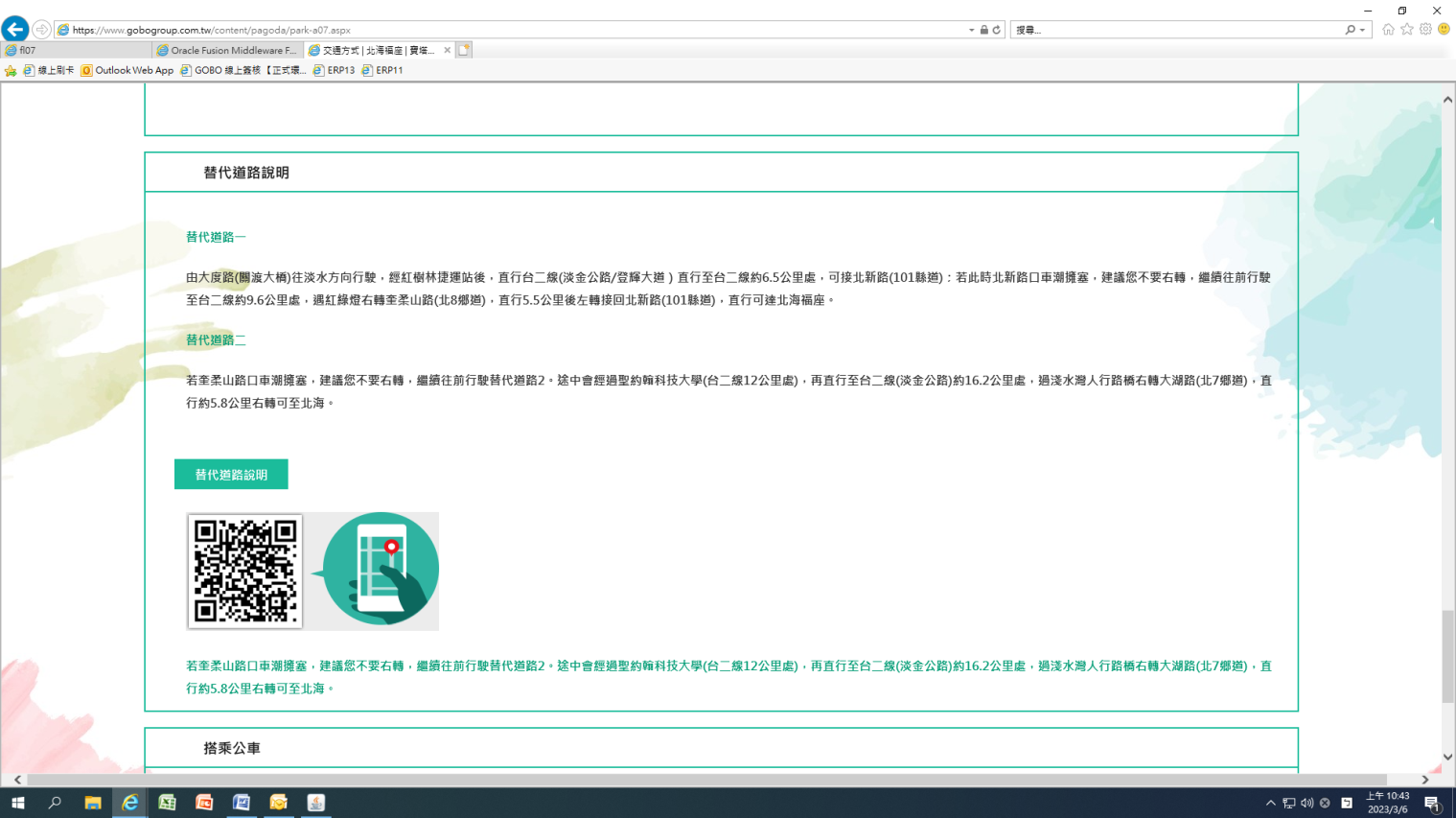Click the smiley feedback icon
This screenshot has width=1456, height=818.
[x=1444, y=30]
